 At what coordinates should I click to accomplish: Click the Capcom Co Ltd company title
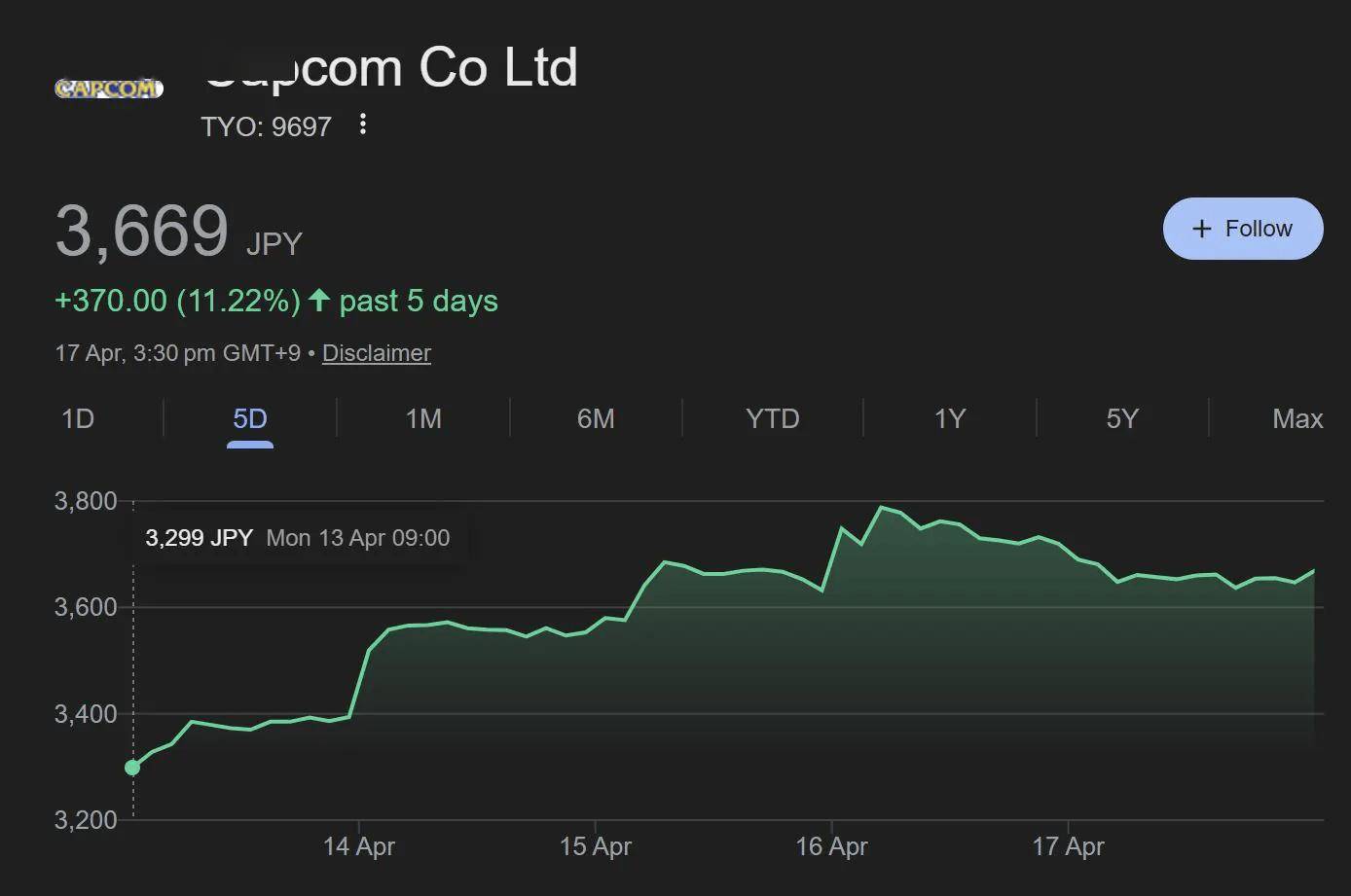pos(390,68)
